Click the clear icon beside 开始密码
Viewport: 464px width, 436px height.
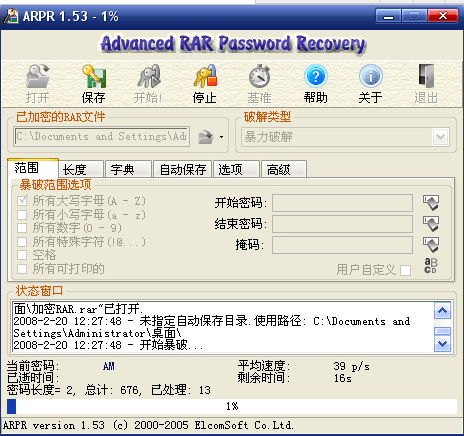(x=431, y=203)
